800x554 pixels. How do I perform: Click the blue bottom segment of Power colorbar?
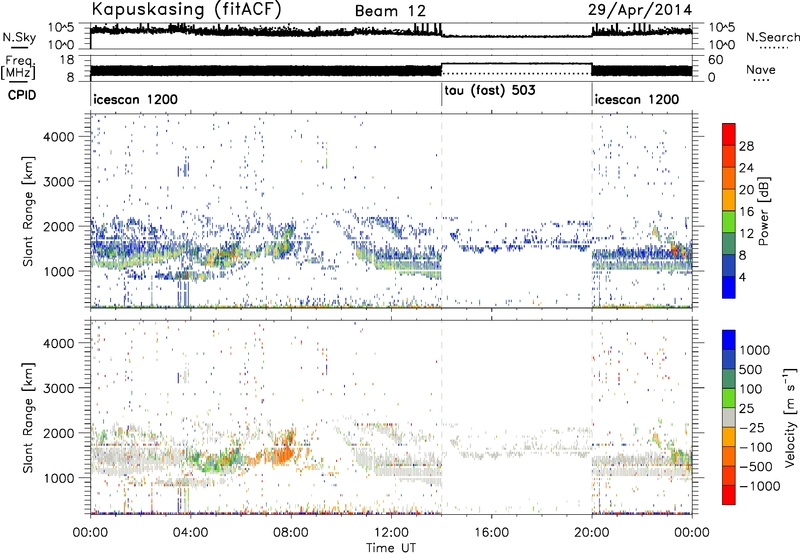click(729, 287)
